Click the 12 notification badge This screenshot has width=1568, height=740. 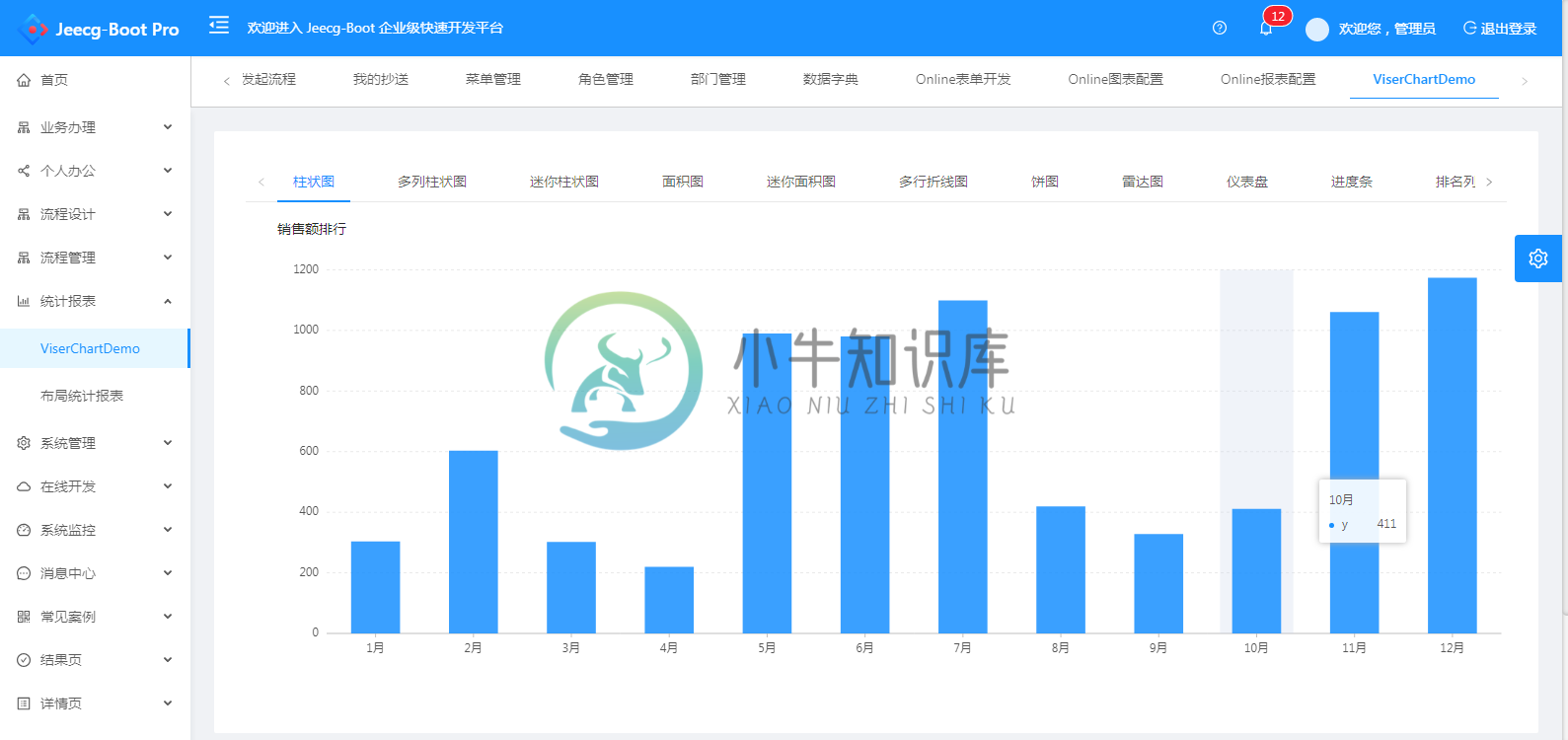[1278, 16]
